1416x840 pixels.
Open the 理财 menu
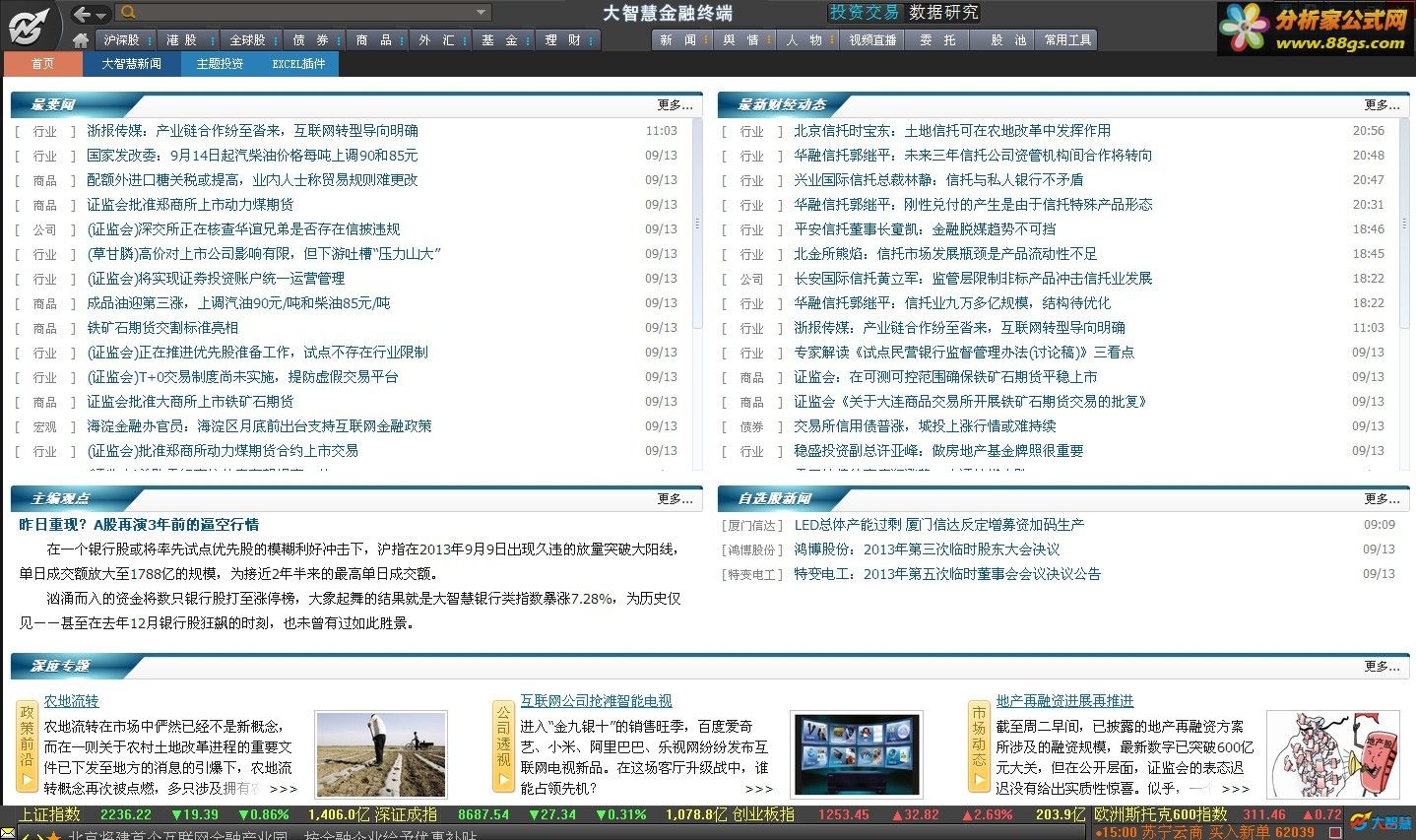tap(566, 40)
